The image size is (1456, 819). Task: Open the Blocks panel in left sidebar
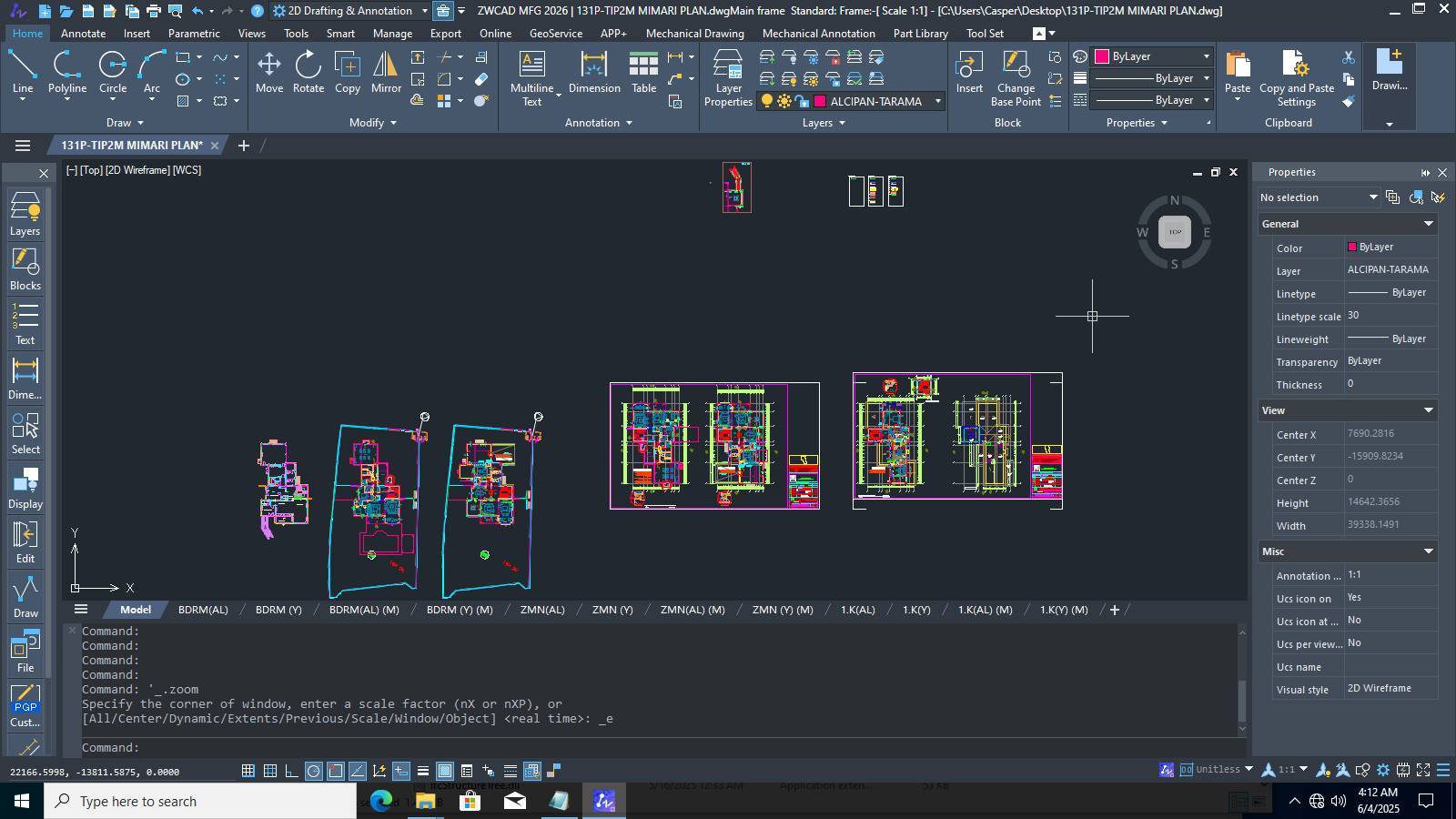pyautogui.click(x=25, y=268)
